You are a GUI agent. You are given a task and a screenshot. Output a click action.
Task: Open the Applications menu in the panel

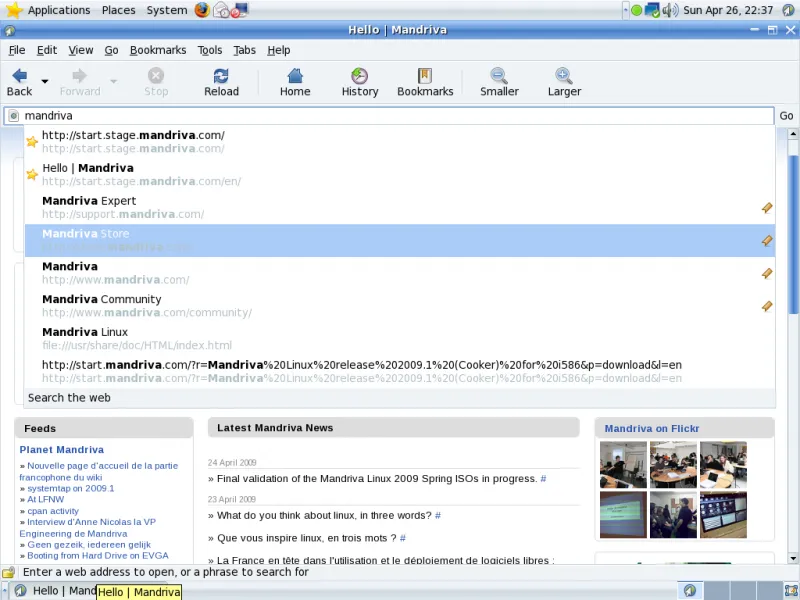(58, 10)
